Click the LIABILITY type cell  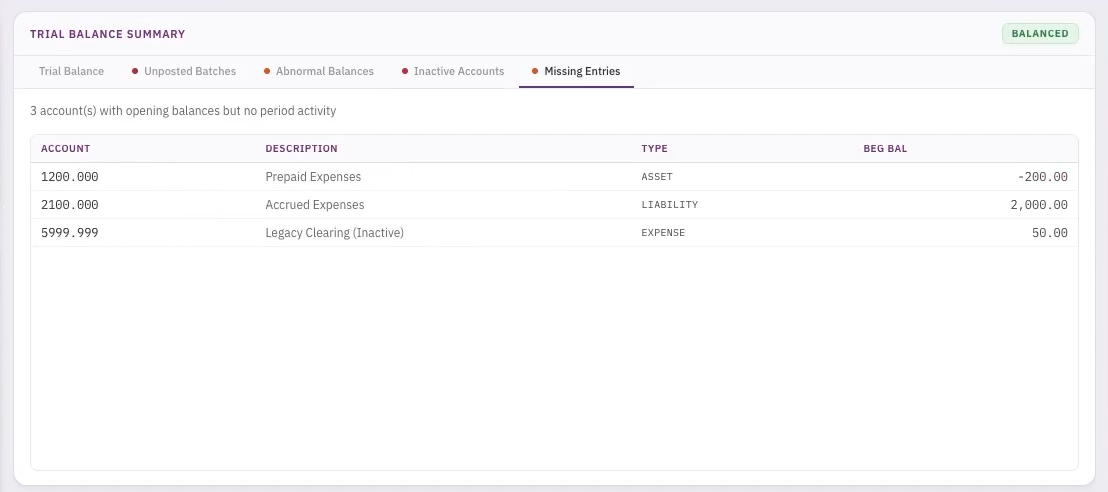669,205
